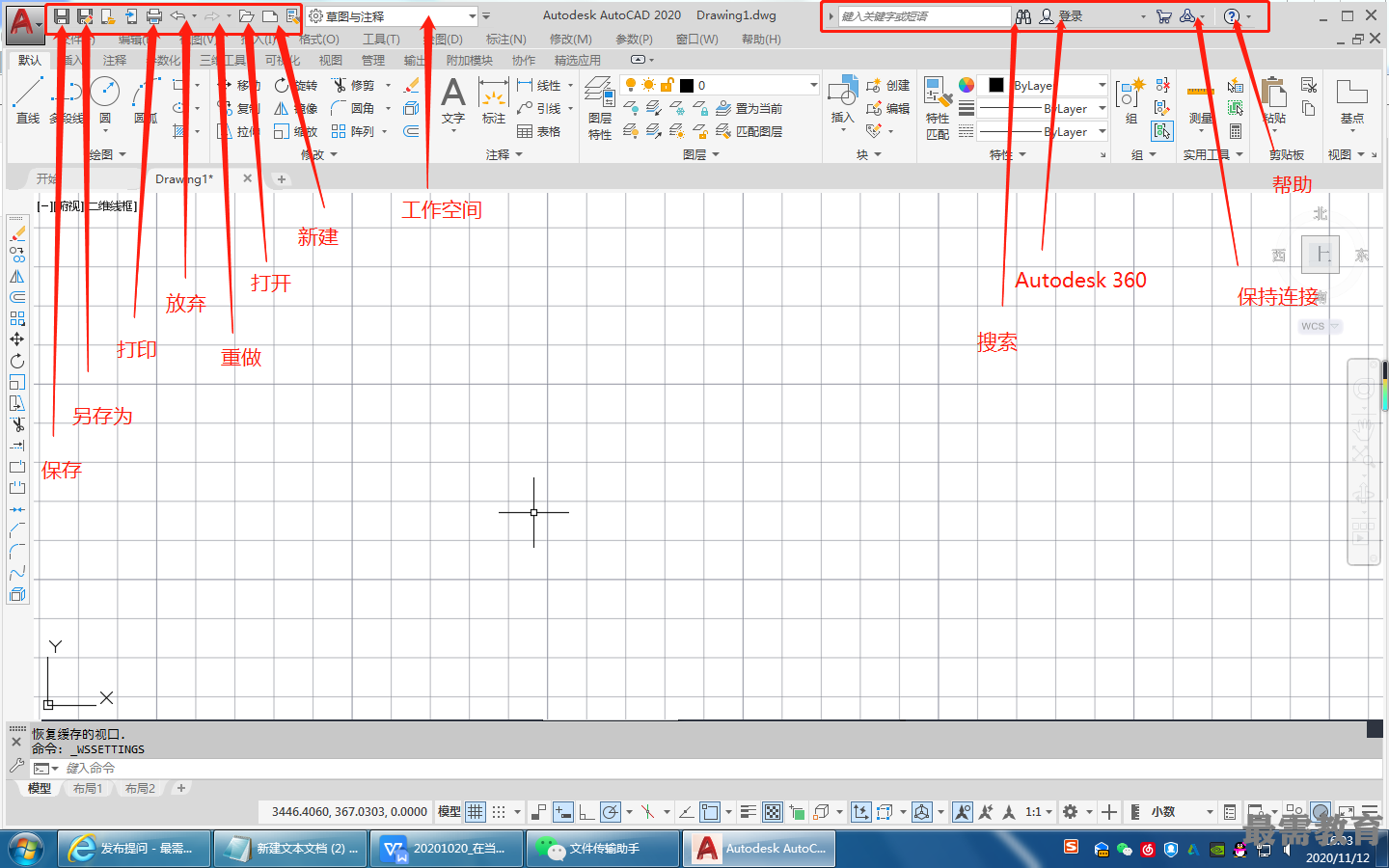Select the 圆 (Circle) tool
This screenshot has height=868, width=1389.
[104, 100]
